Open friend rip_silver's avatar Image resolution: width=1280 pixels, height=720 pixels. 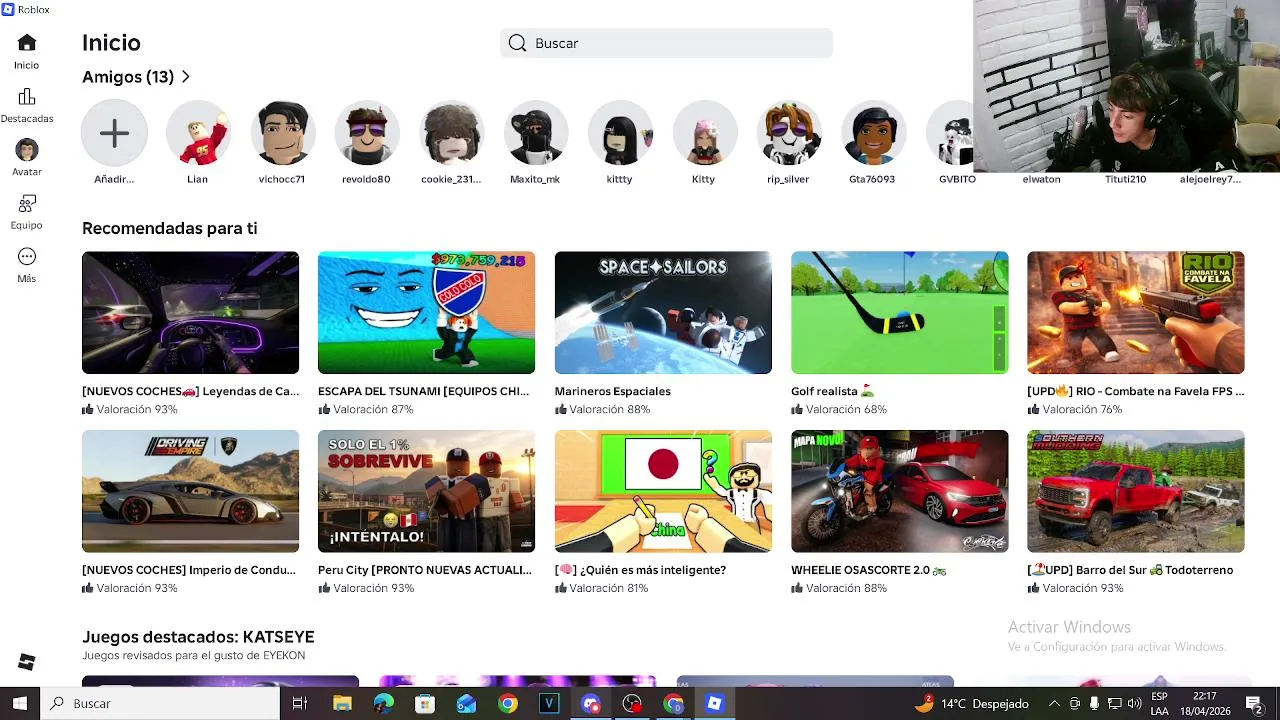coord(788,133)
